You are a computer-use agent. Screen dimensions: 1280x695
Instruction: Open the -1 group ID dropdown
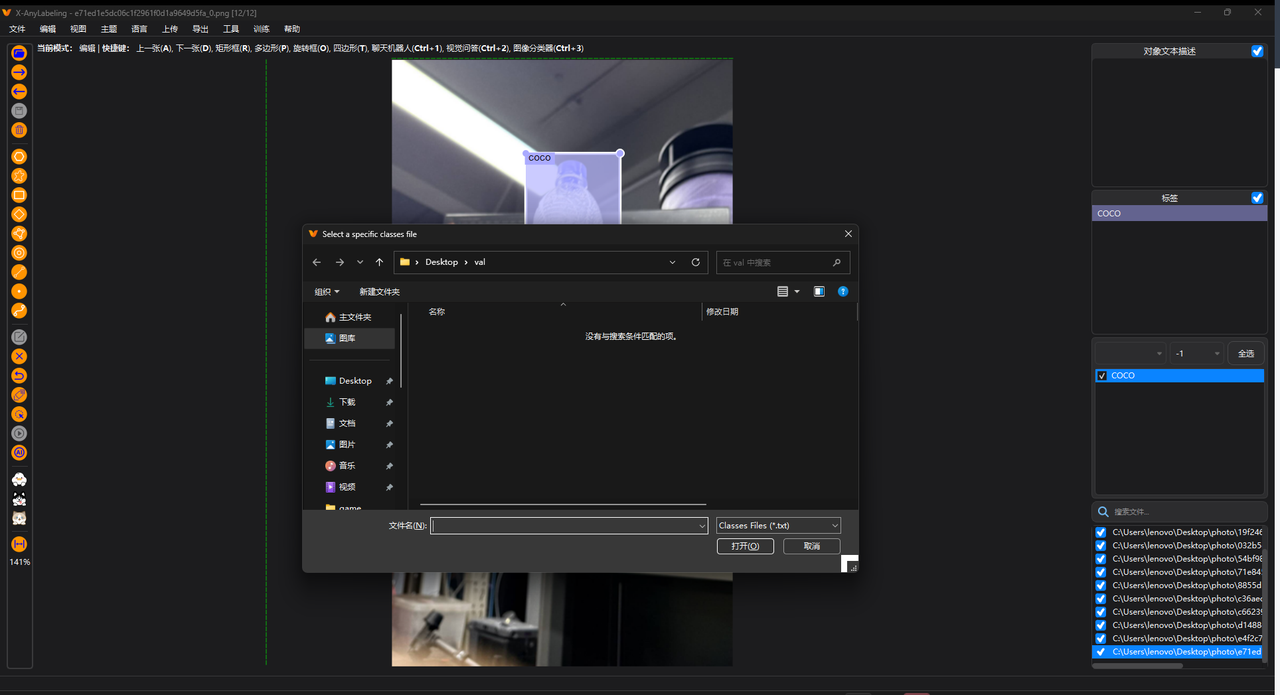(x=1197, y=354)
